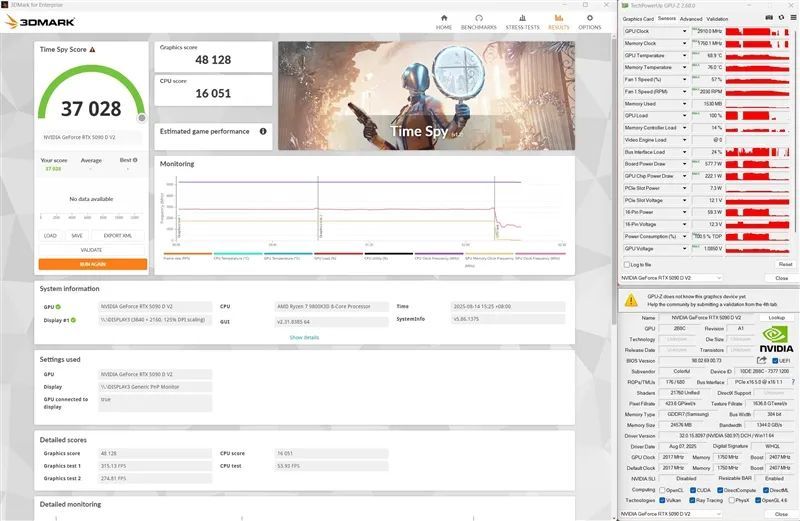Click the GPU-Z Name field
The height and width of the screenshot is (521, 800).
coord(706,317)
